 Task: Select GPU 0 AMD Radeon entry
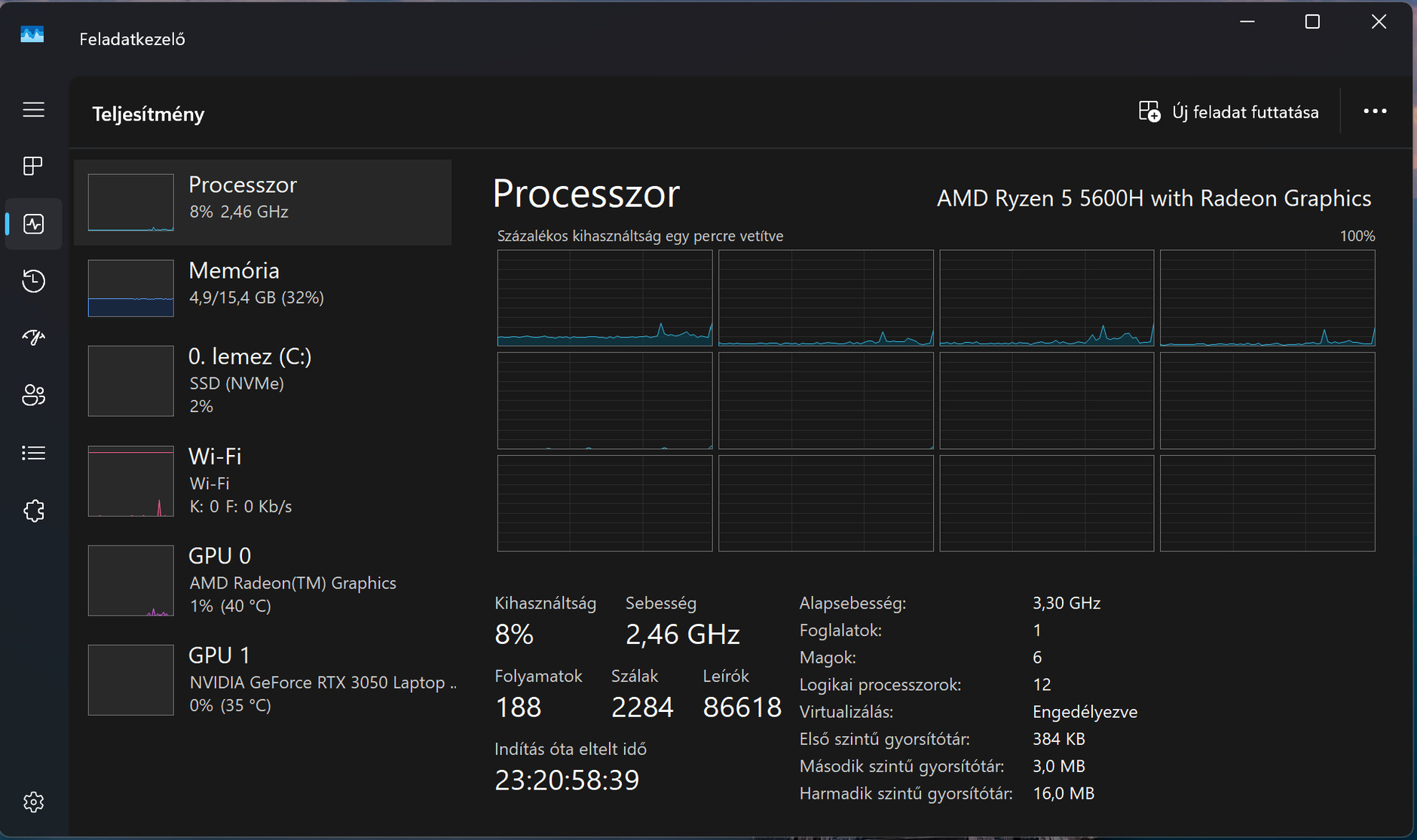[262, 580]
